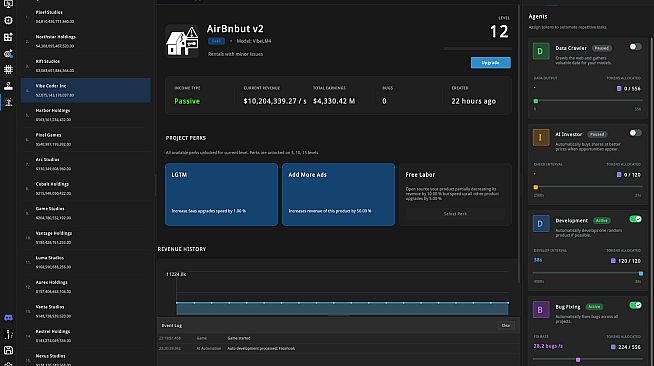Select Pixel Studios in the company list

tap(86, 17)
